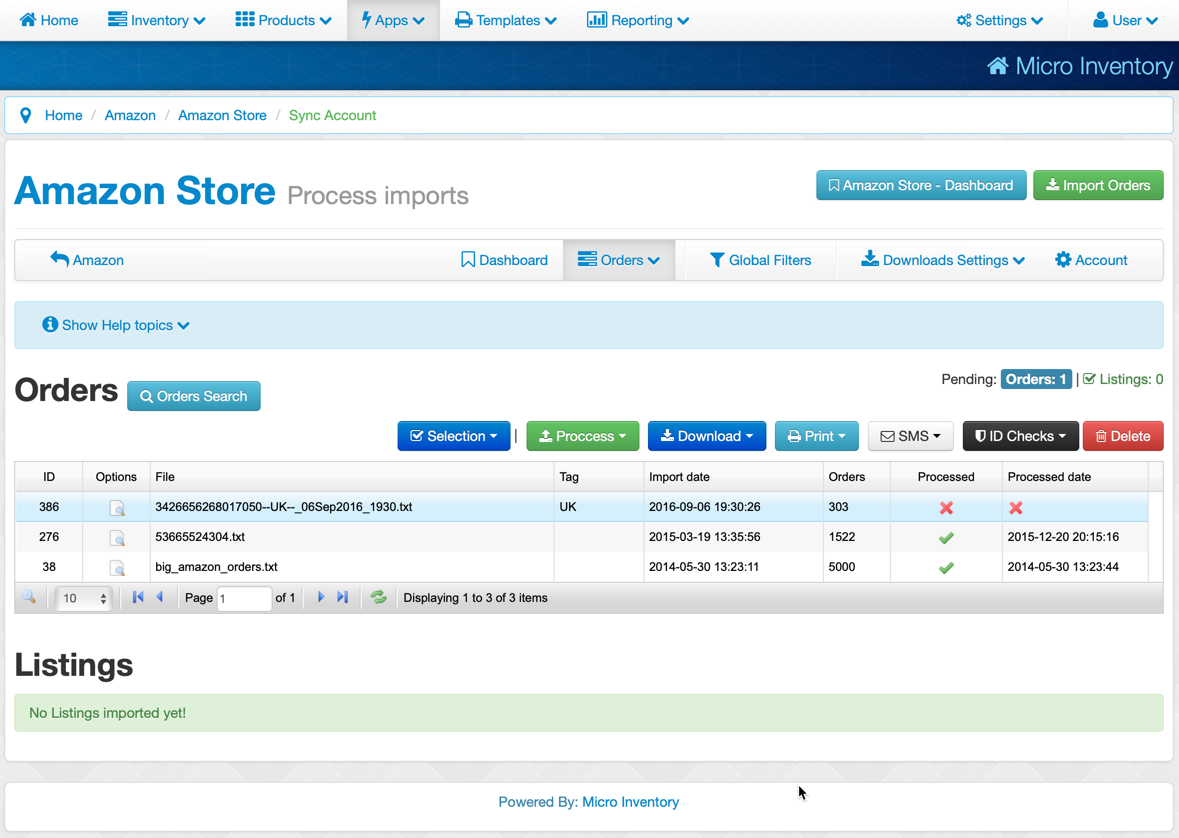Image resolution: width=1179 pixels, height=838 pixels.
Task: Open the Inventory menu
Action: (x=156, y=20)
